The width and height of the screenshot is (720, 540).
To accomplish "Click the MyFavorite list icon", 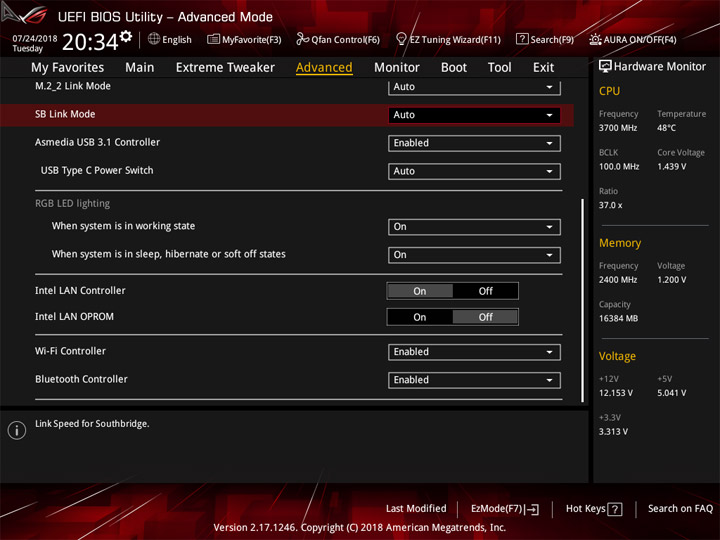I will click(213, 39).
